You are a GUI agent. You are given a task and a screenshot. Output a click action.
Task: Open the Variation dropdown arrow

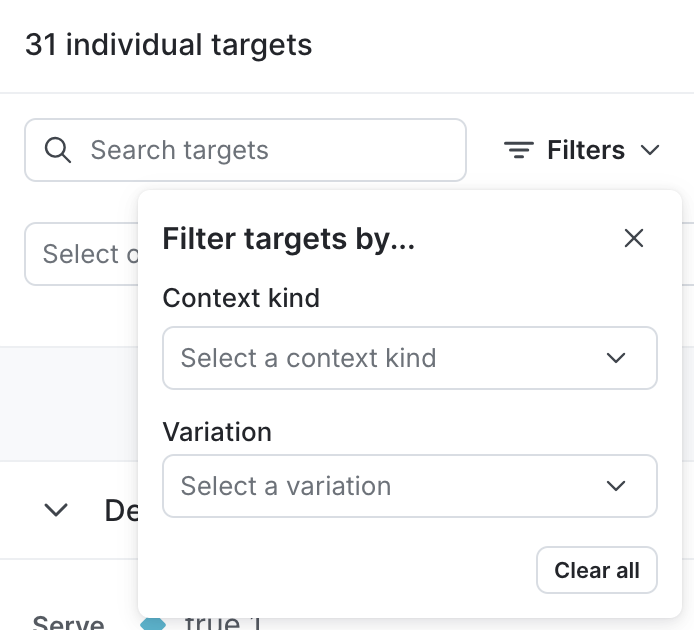pyautogui.click(x=616, y=486)
